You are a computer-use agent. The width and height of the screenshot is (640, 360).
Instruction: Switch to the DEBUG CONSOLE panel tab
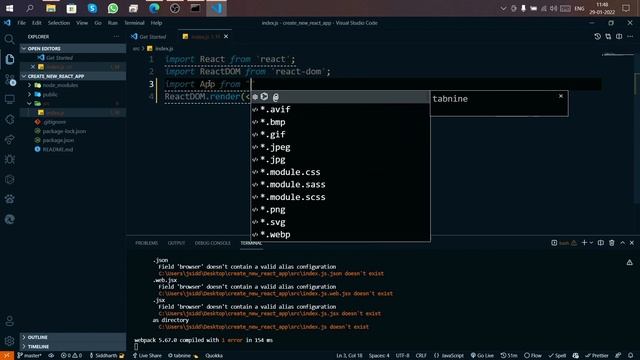coord(213,243)
